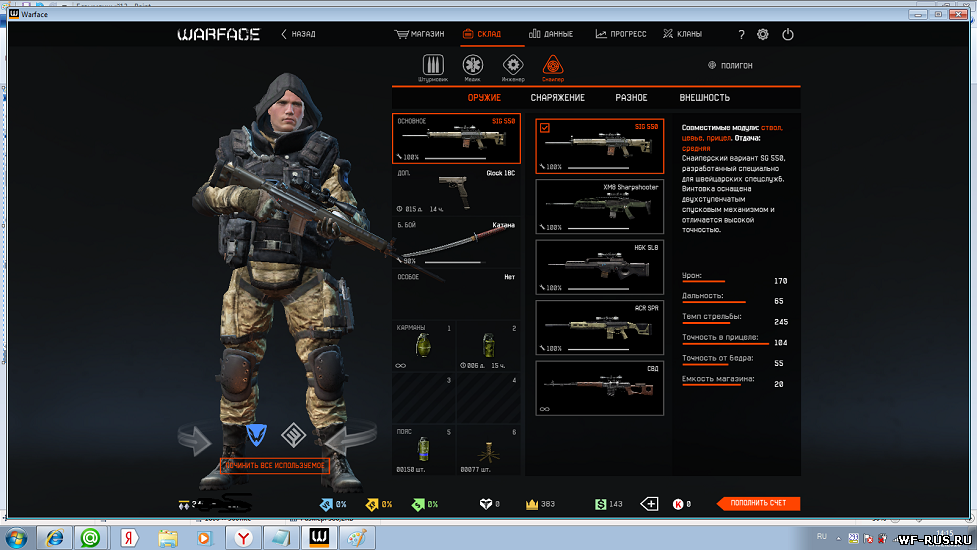
Task: Select belt slot 6 mine
Action: [488, 450]
